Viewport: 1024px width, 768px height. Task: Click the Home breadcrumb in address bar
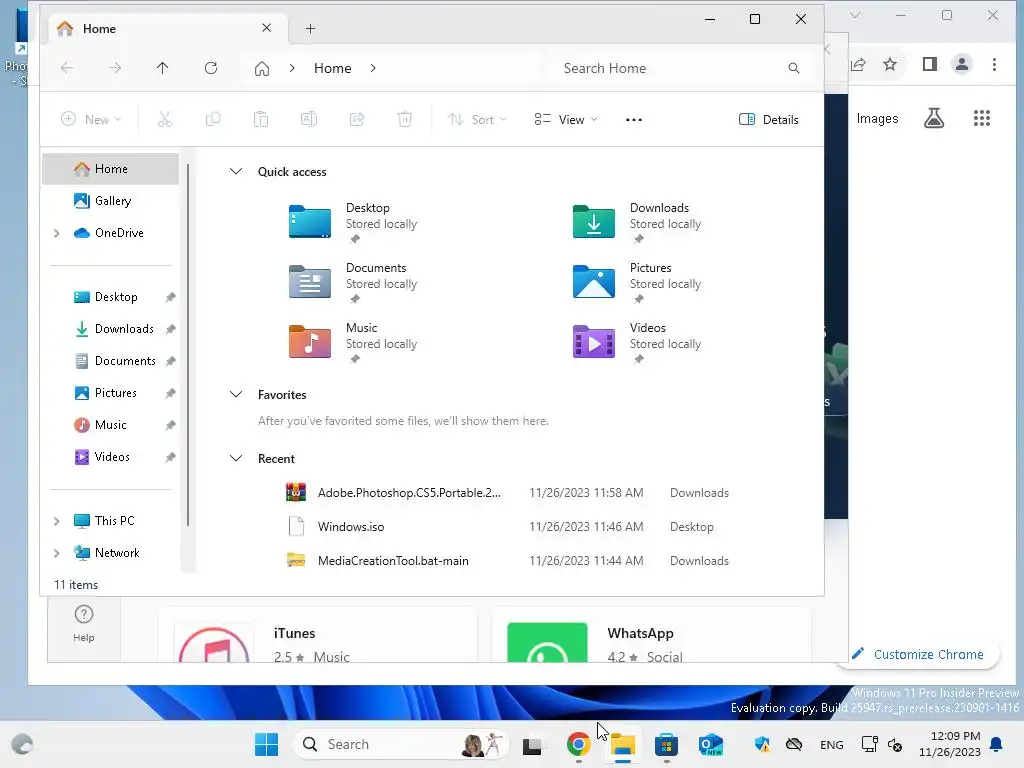coord(332,68)
